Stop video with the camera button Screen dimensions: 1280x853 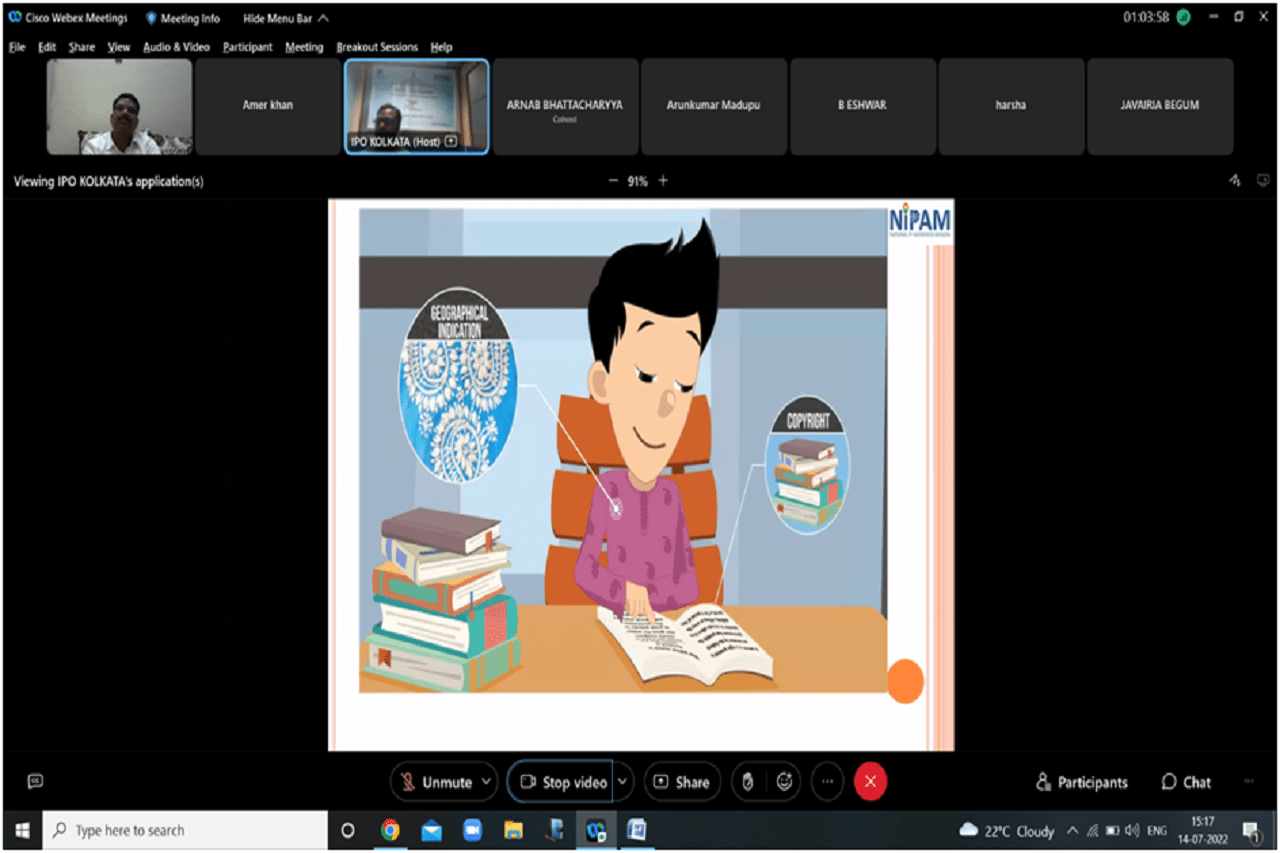coord(562,782)
